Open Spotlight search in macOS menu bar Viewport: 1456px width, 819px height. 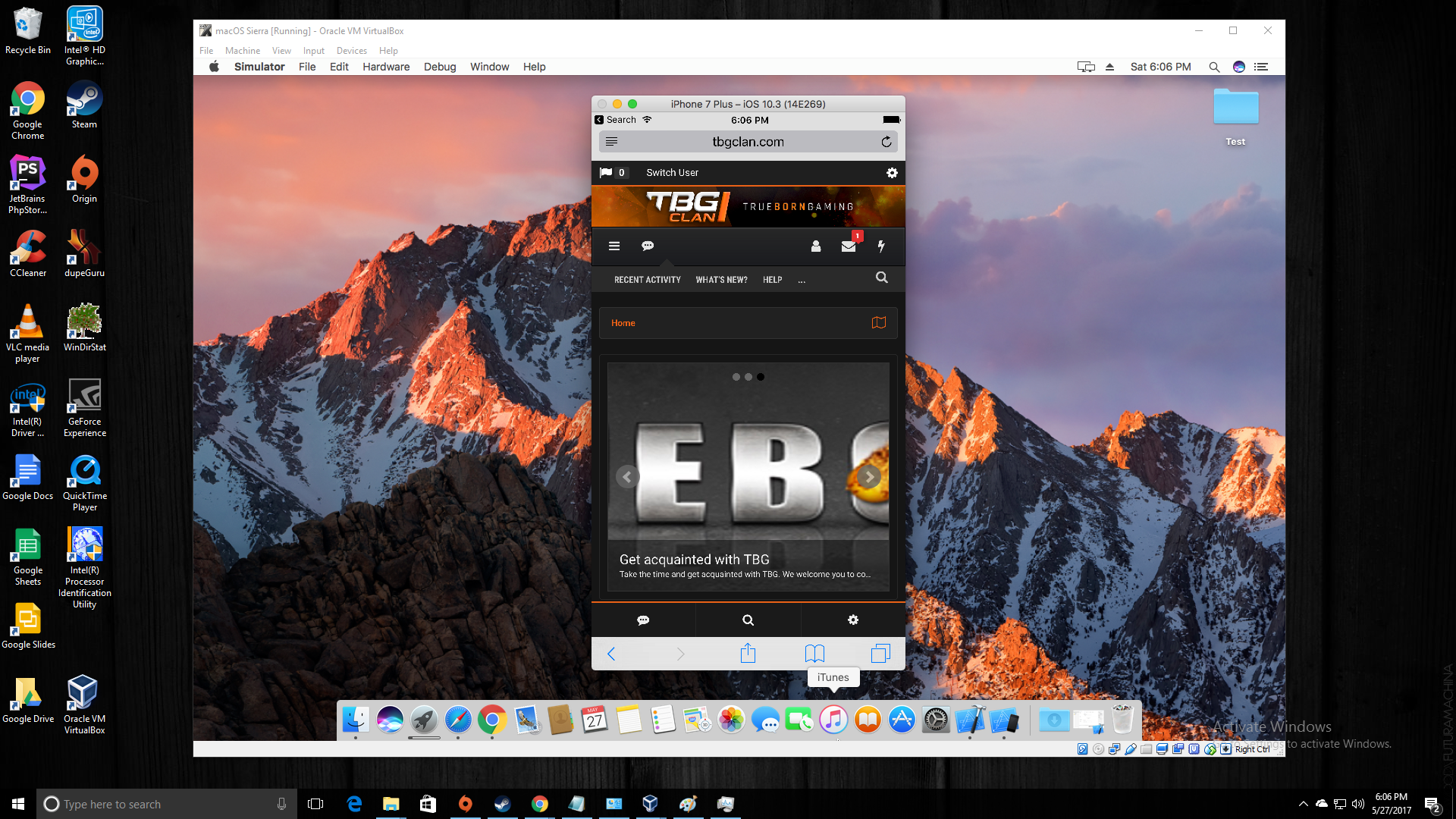[1214, 67]
